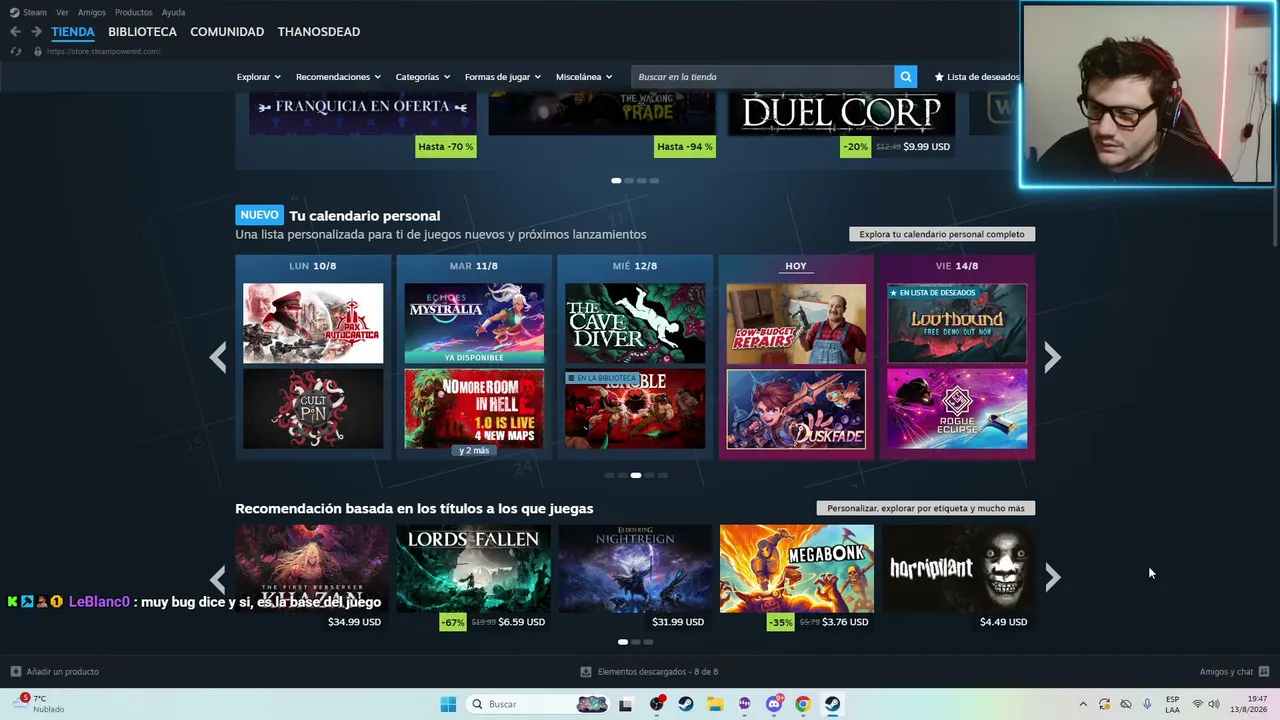Open the Cult of PiN game thumbnail
Image resolution: width=1280 pixels, height=720 pixels.
click(x=313, y=409)
